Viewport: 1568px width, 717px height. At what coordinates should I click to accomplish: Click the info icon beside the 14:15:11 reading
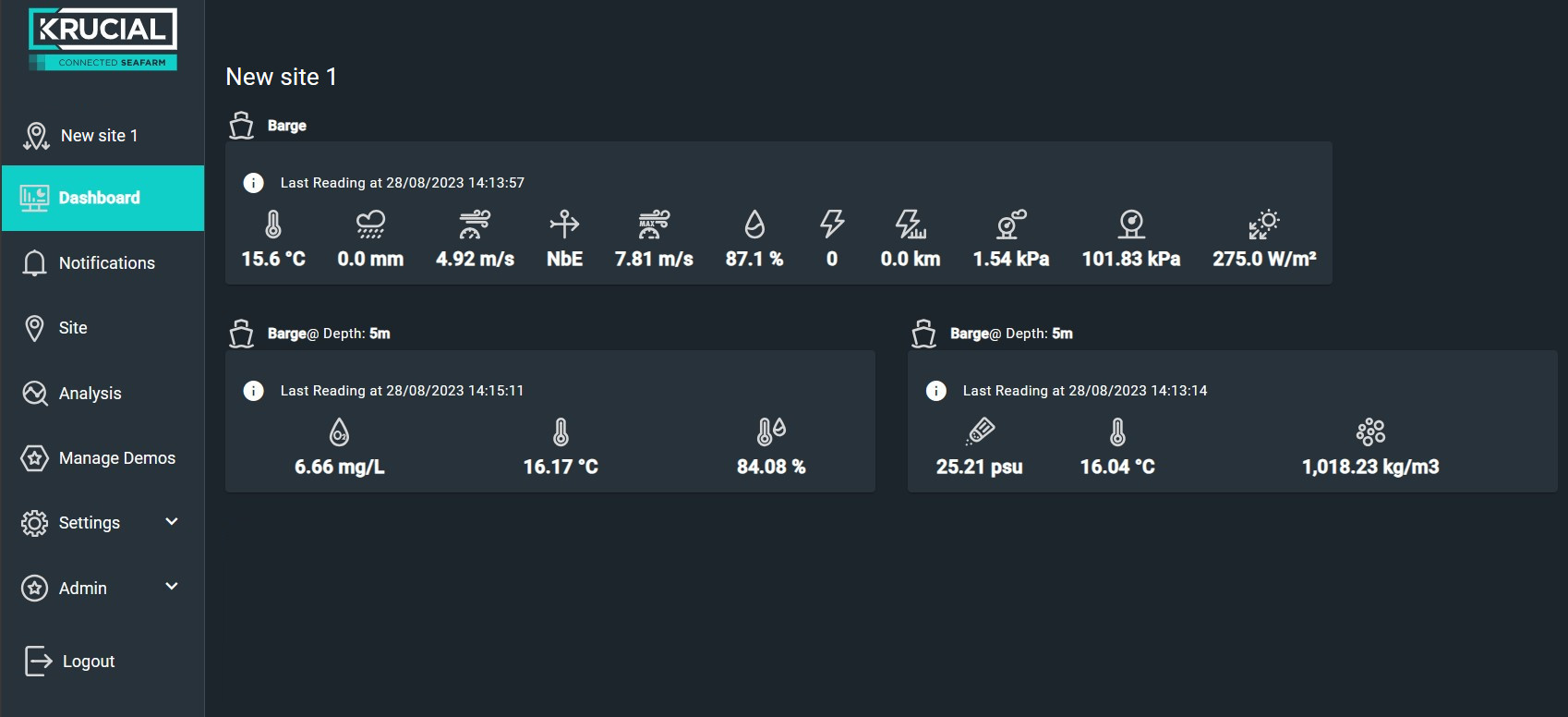click(253, 391)
